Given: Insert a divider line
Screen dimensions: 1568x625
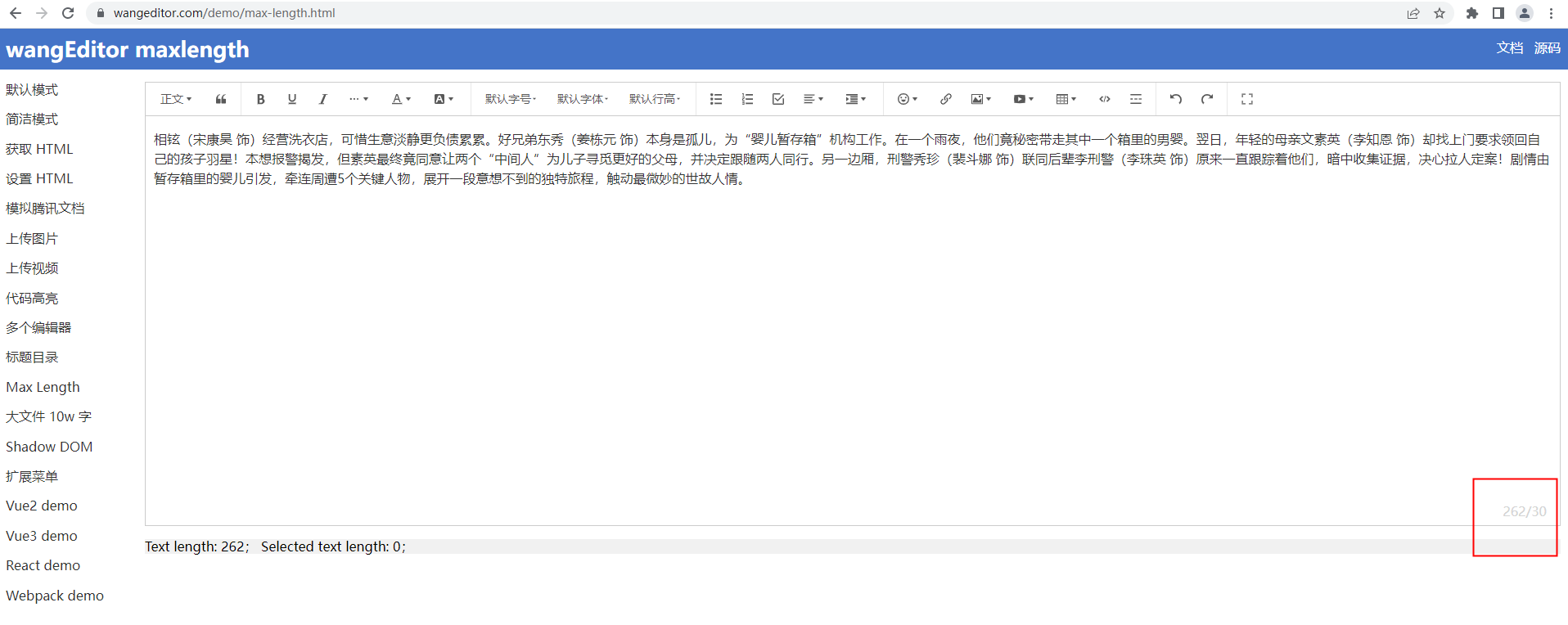Looking at the screenshot, I should pyautogui.click(x=1136, y=99).
